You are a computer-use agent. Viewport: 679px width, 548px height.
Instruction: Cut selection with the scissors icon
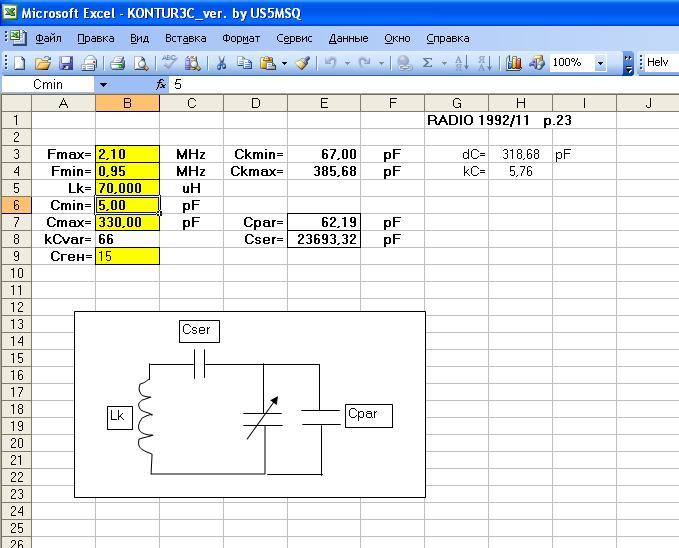tap(221, 63)
